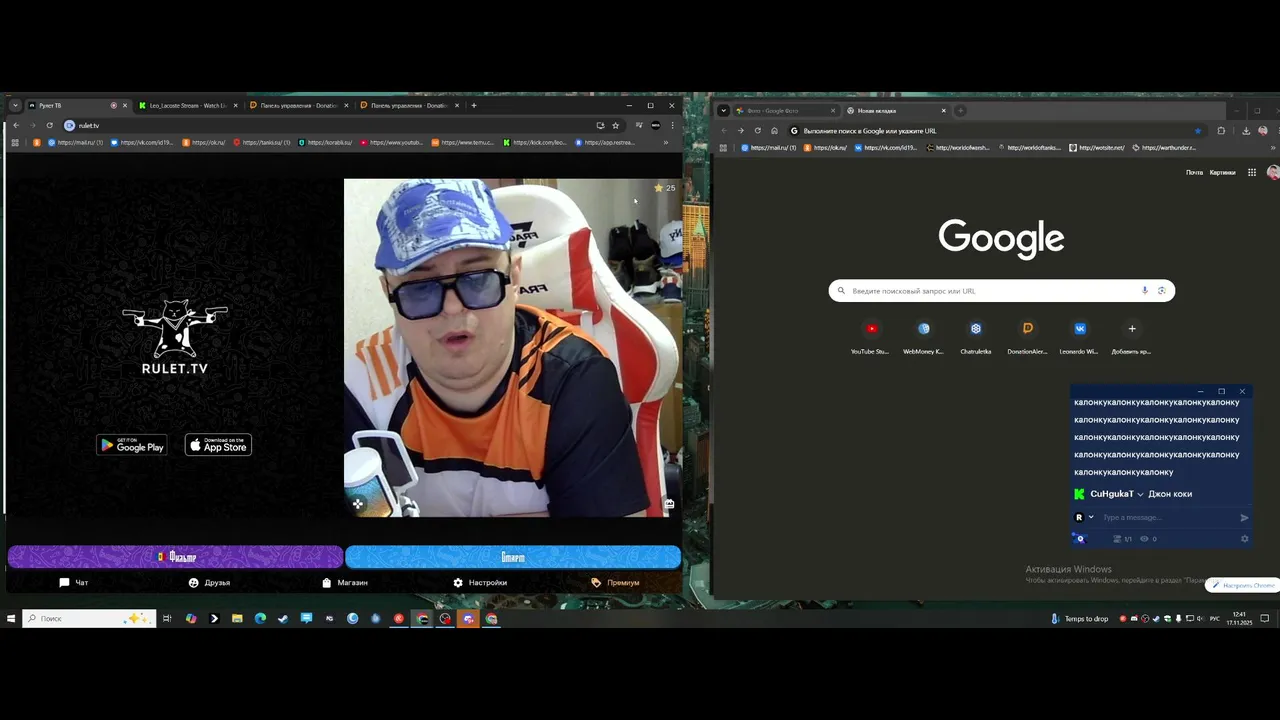Reload the rulet.tv page
This screenshot has height=720, width=1280.
tap(49, 125)
